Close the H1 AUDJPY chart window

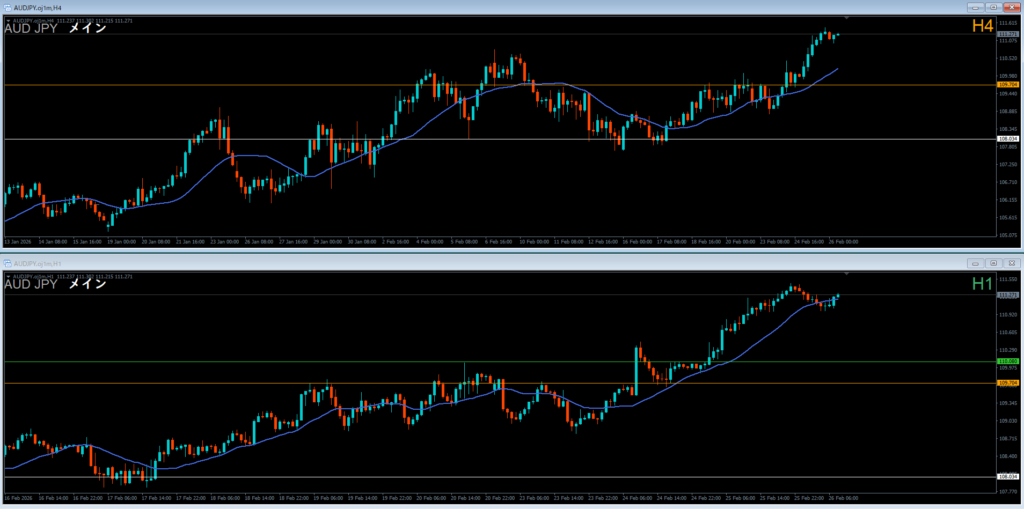tap(1010, 263)
